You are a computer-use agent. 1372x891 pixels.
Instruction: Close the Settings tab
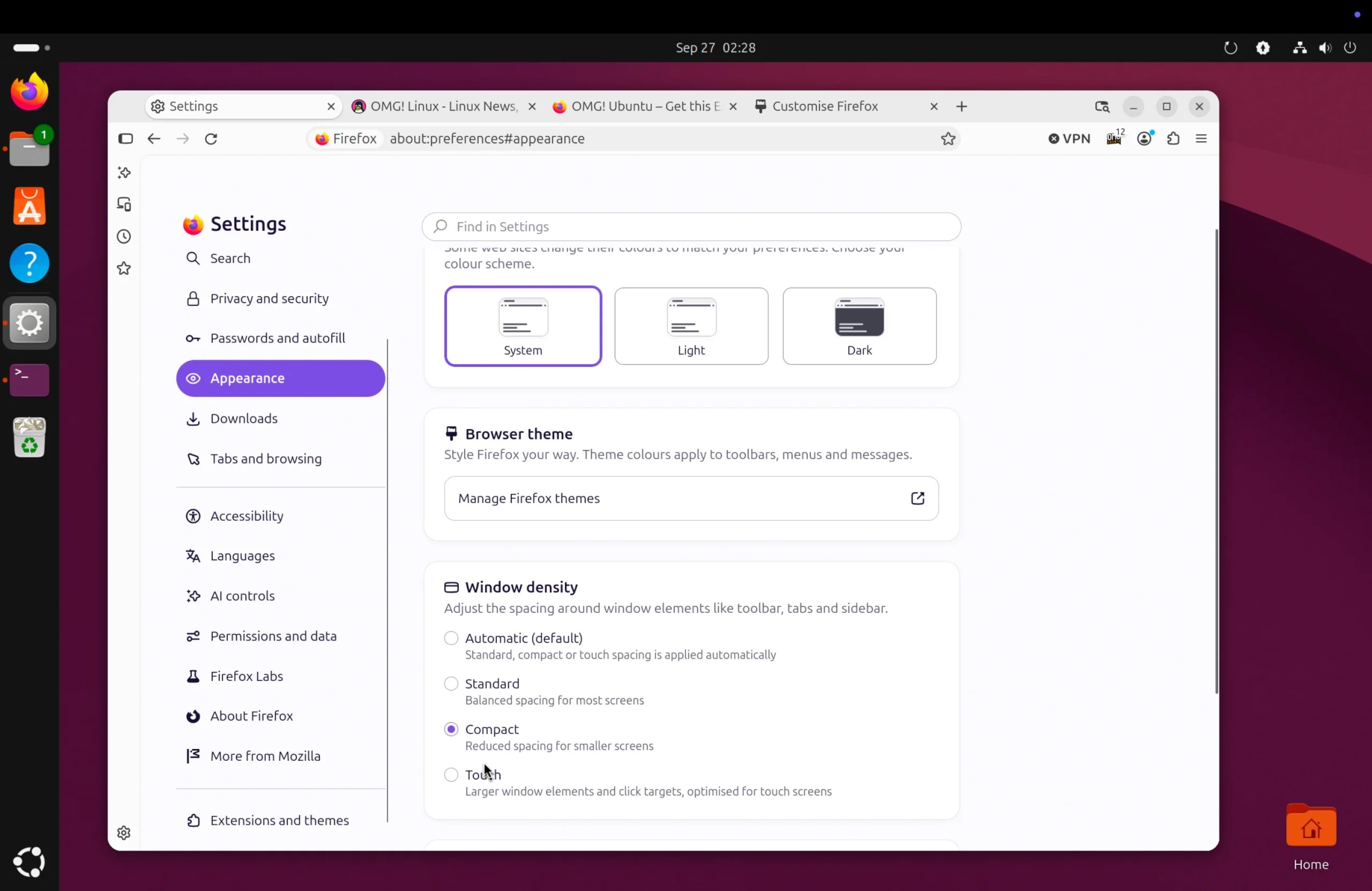click(x=331, y=107)
